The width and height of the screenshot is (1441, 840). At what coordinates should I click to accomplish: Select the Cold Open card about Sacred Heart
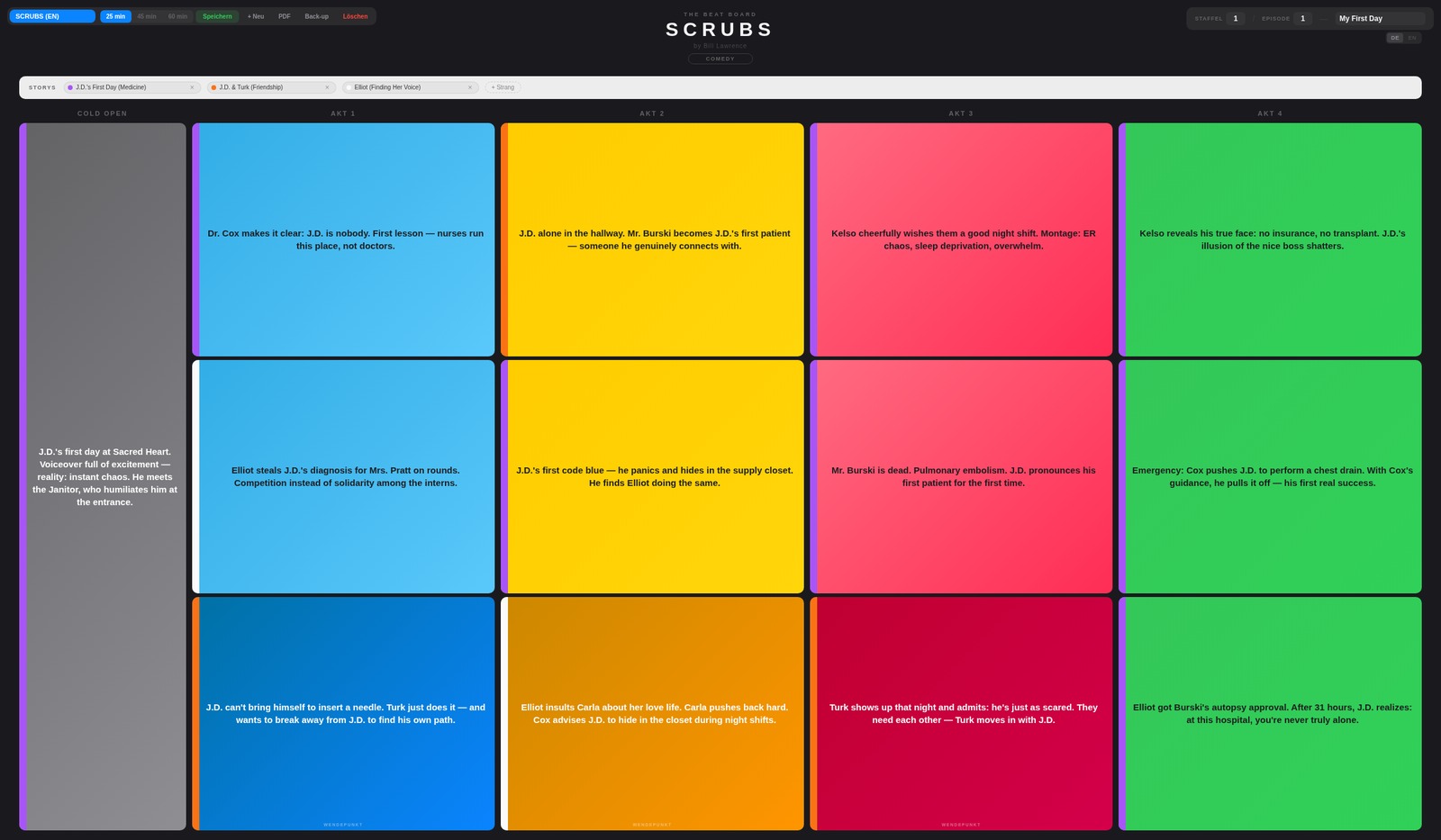coord(103,476)
